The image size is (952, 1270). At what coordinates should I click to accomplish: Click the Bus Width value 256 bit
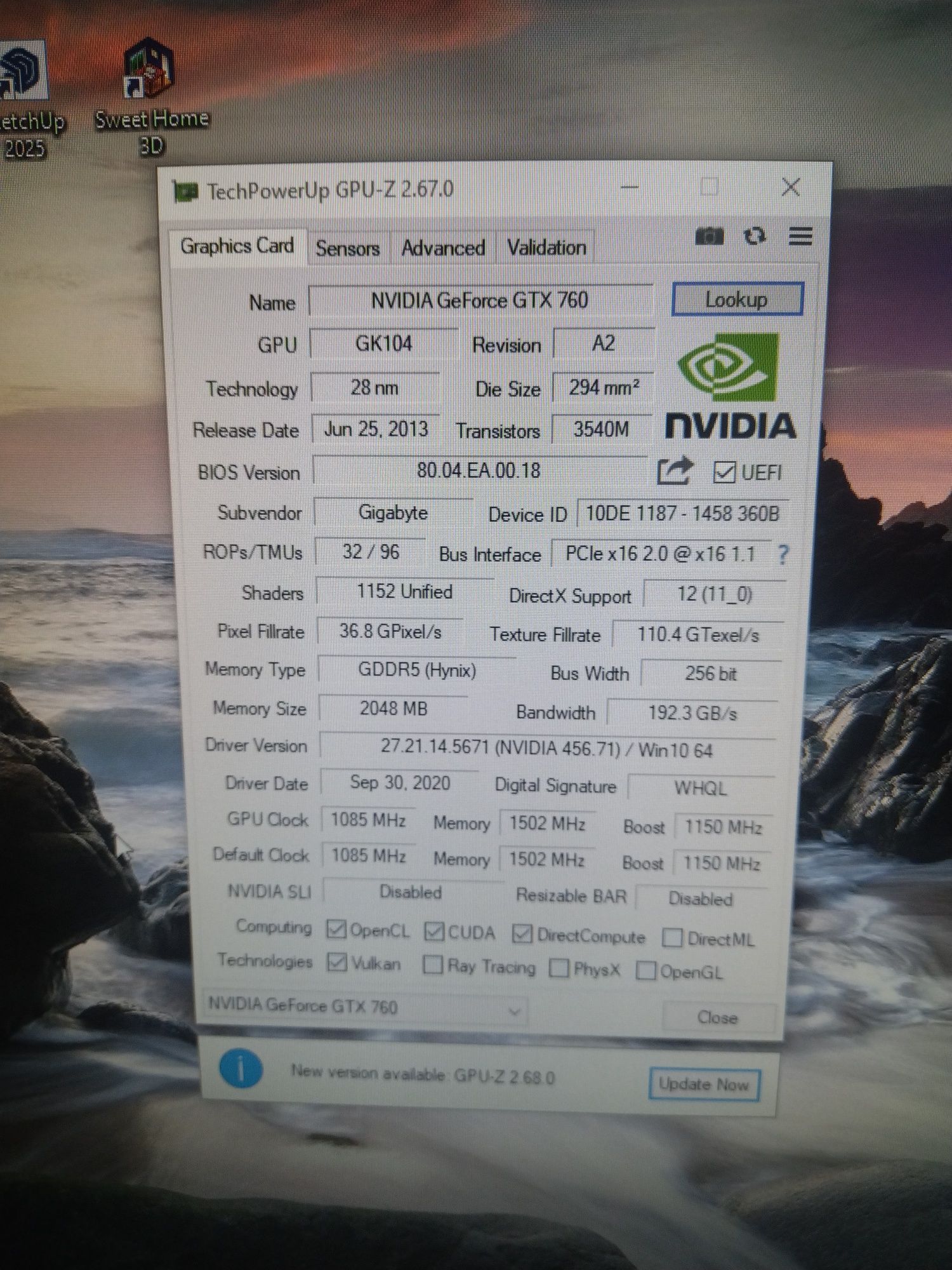pos(711,674)
